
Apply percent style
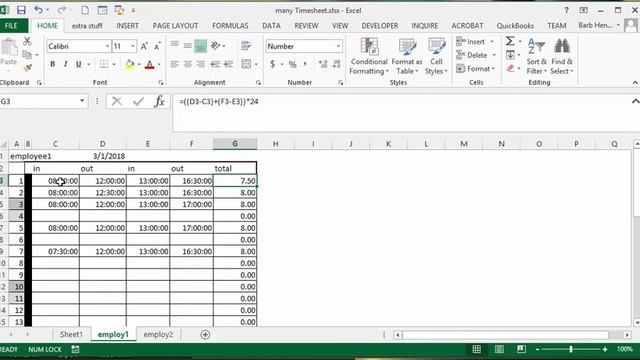(x=292, y=64)
